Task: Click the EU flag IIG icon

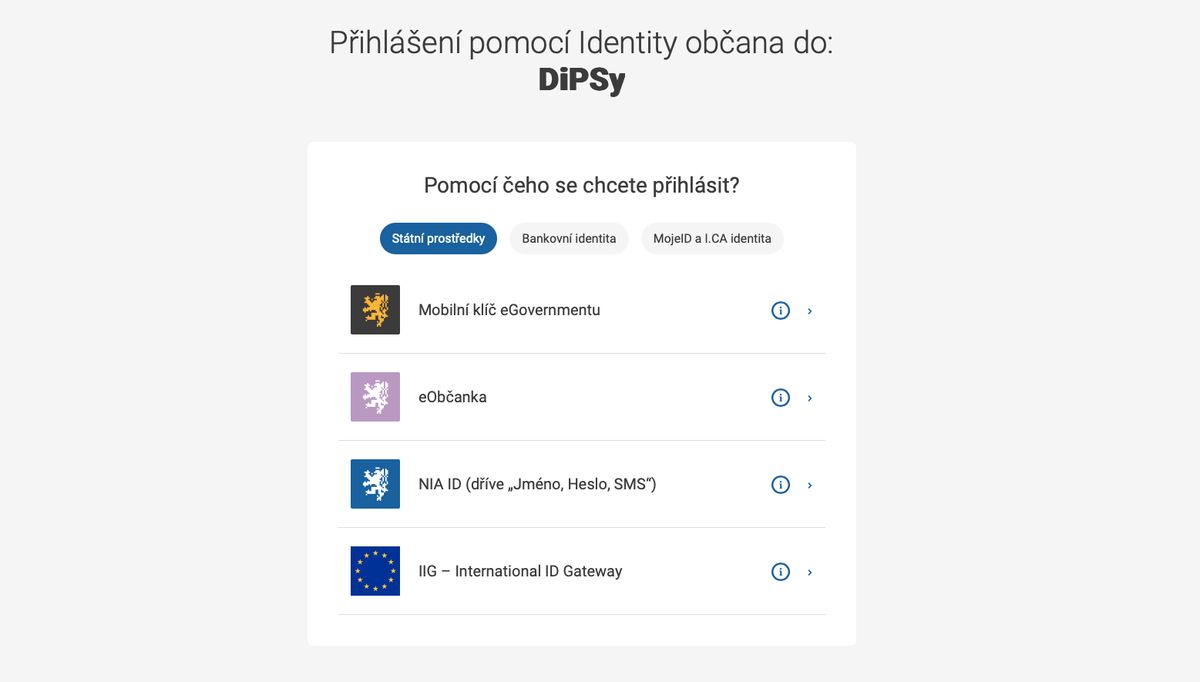Action: [x=375, y=571]
